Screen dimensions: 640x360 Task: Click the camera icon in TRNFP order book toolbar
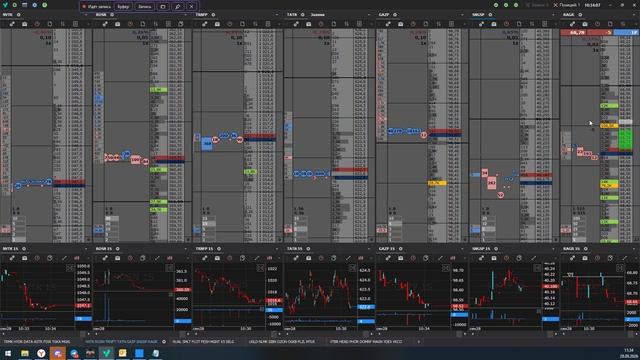click(x=217, y=24)
